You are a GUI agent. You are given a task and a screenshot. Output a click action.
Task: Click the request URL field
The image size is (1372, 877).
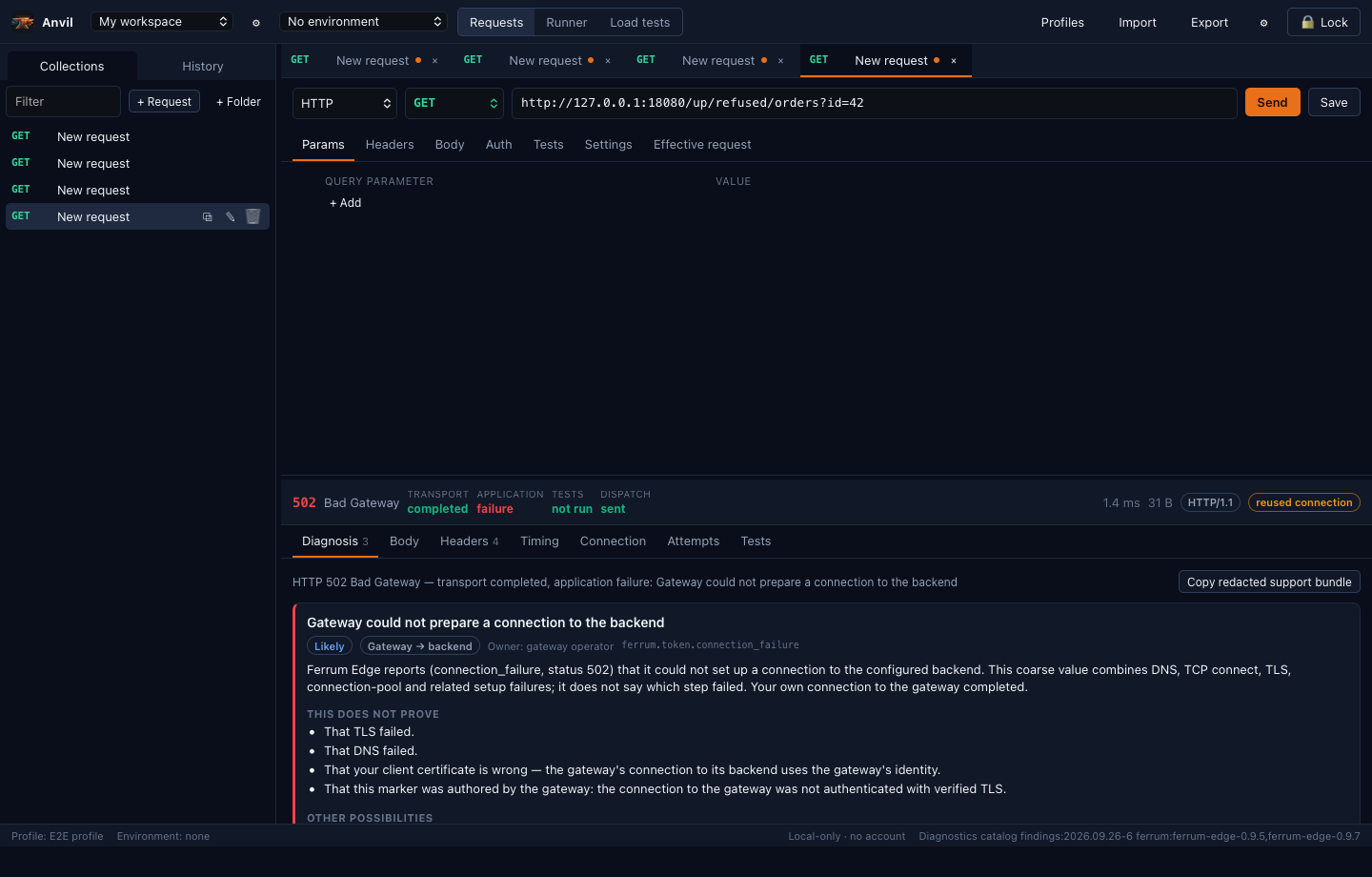pyautogui.click(x=875, y=103)
